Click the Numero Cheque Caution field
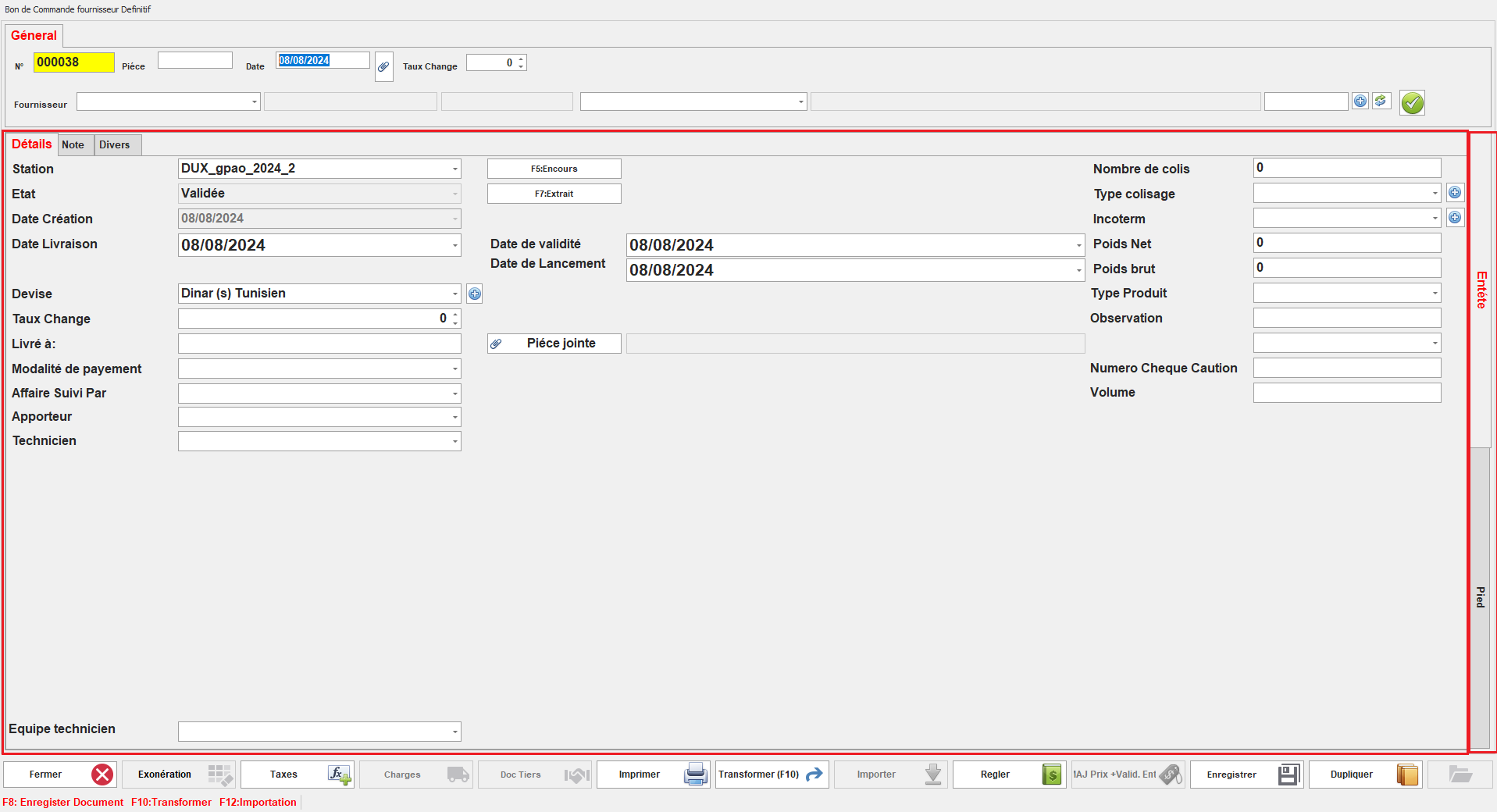1497x812 pixels. pos(1347,368)
